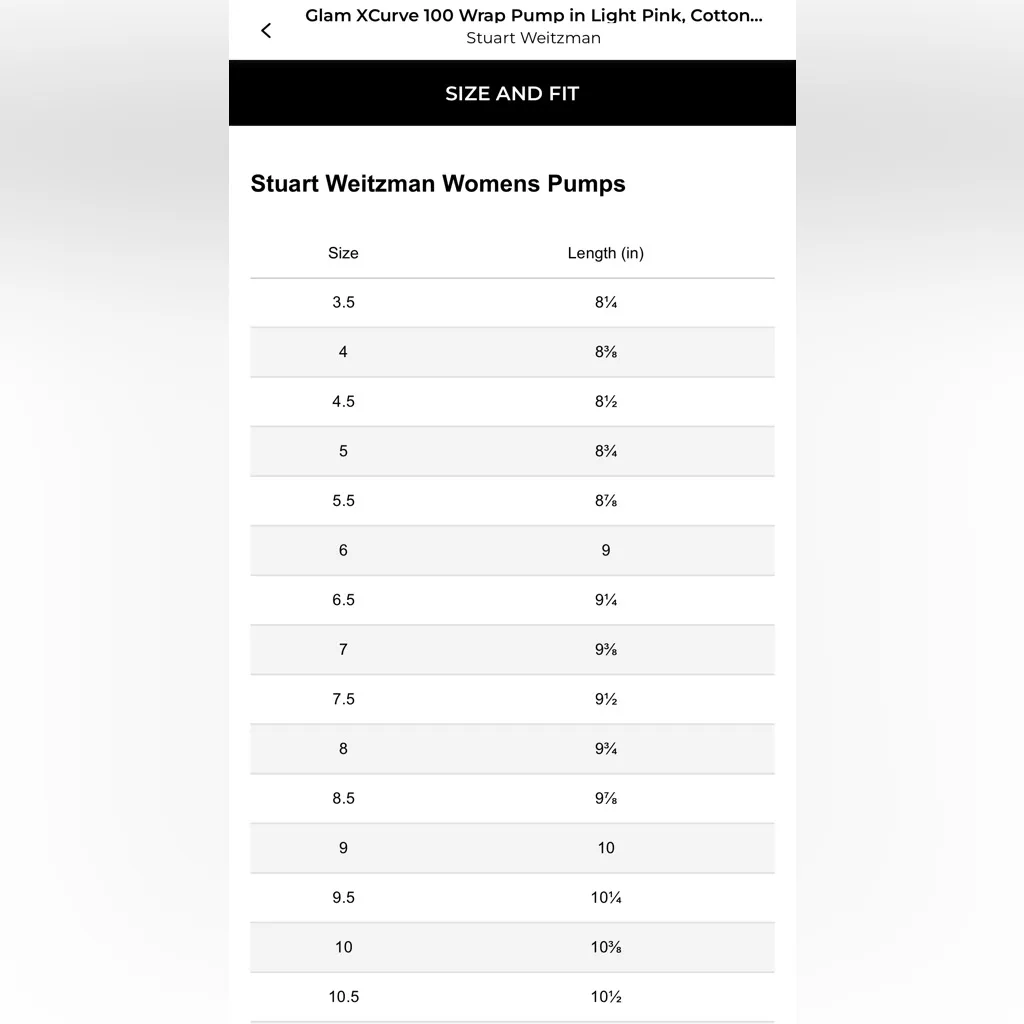The width and height of the screenshot is (1024, 1024).
Task: Open the Stuart Weitzman brand link under the title
Action: 533,38
